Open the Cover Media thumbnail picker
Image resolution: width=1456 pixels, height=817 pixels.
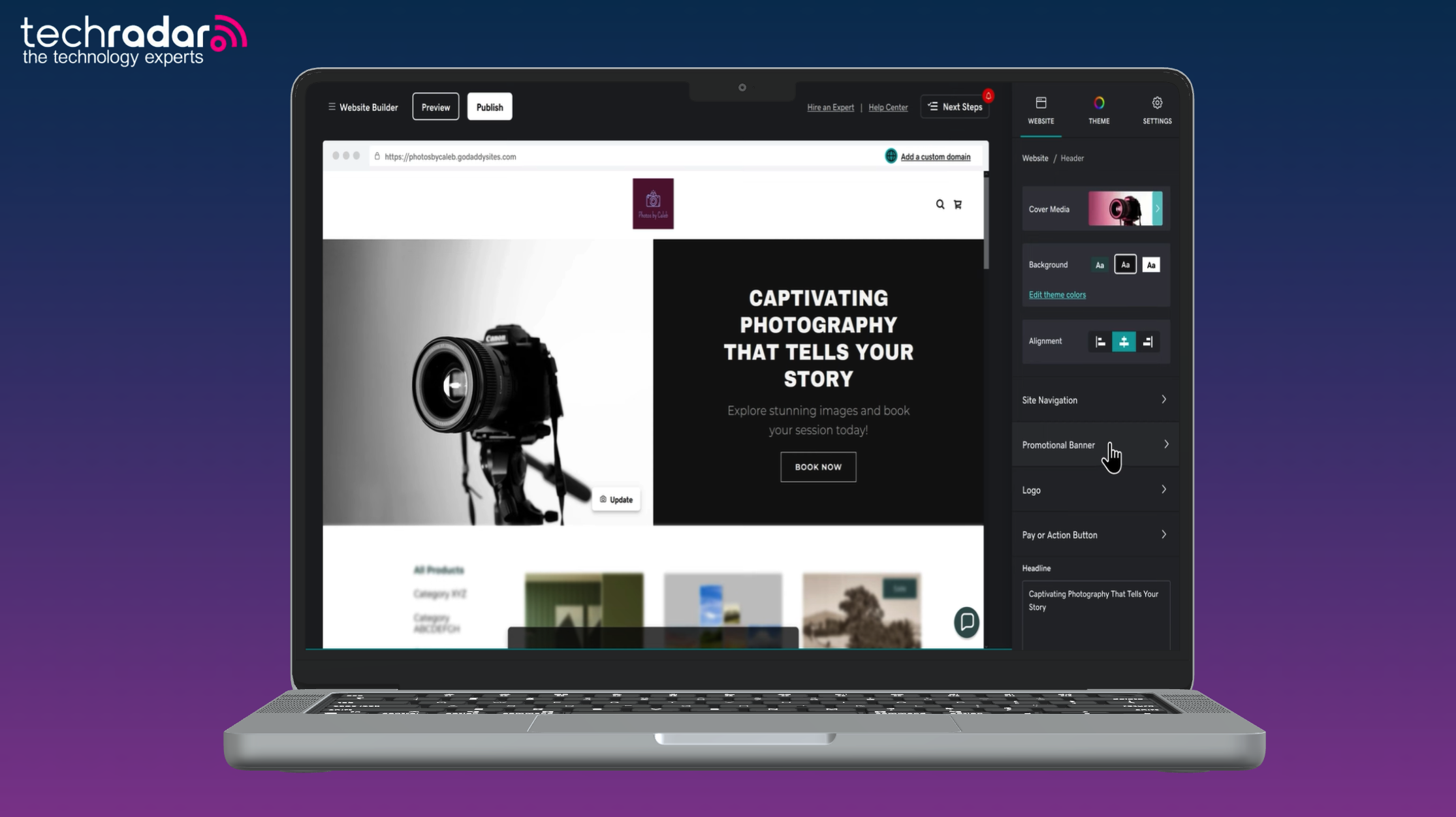point(1124,209)
